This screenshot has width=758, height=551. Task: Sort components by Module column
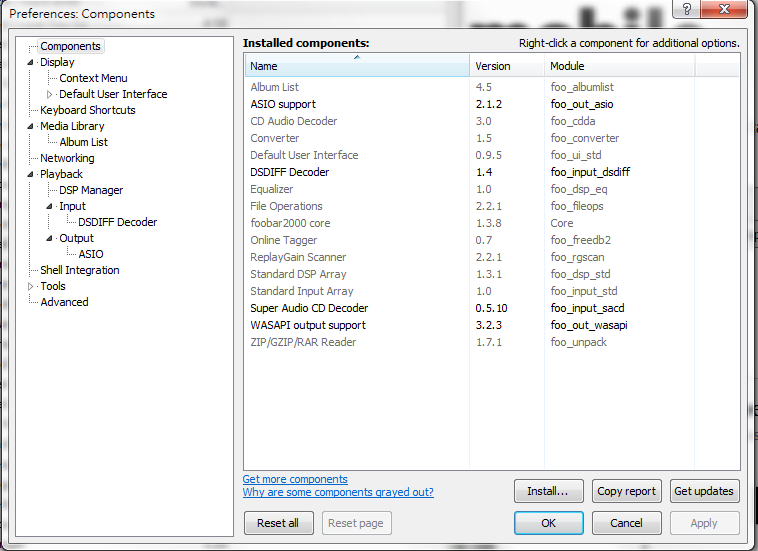coord(619,66)
